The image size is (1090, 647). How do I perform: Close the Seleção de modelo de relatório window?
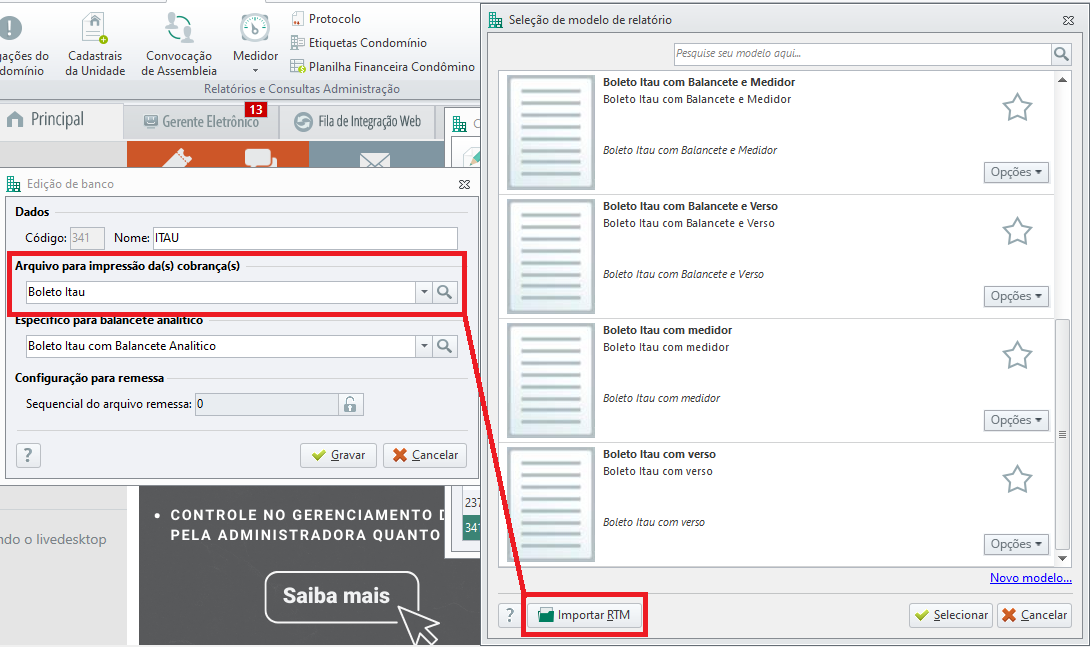point(1068,21)
